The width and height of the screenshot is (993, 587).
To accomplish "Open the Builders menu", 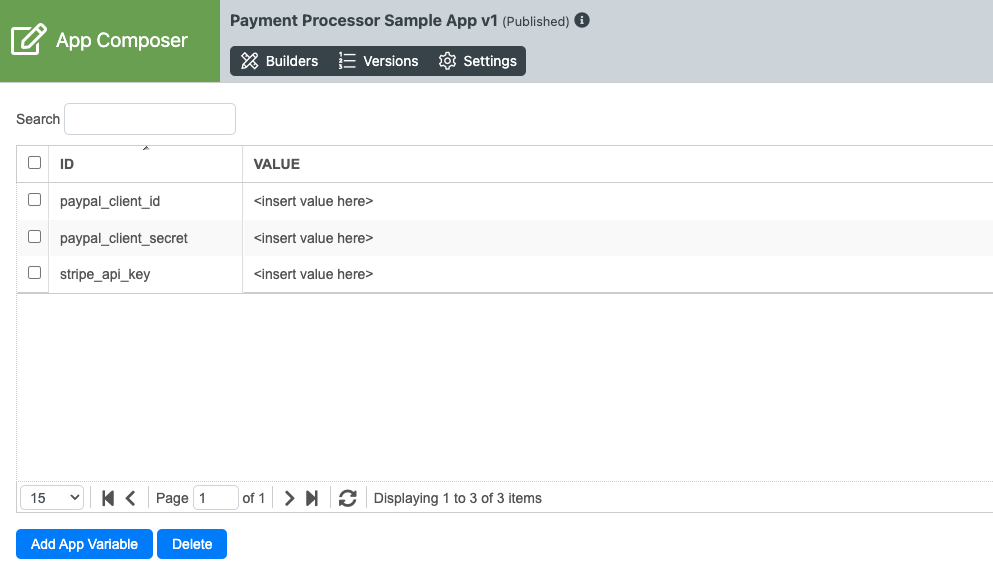I will pos(280,61).
